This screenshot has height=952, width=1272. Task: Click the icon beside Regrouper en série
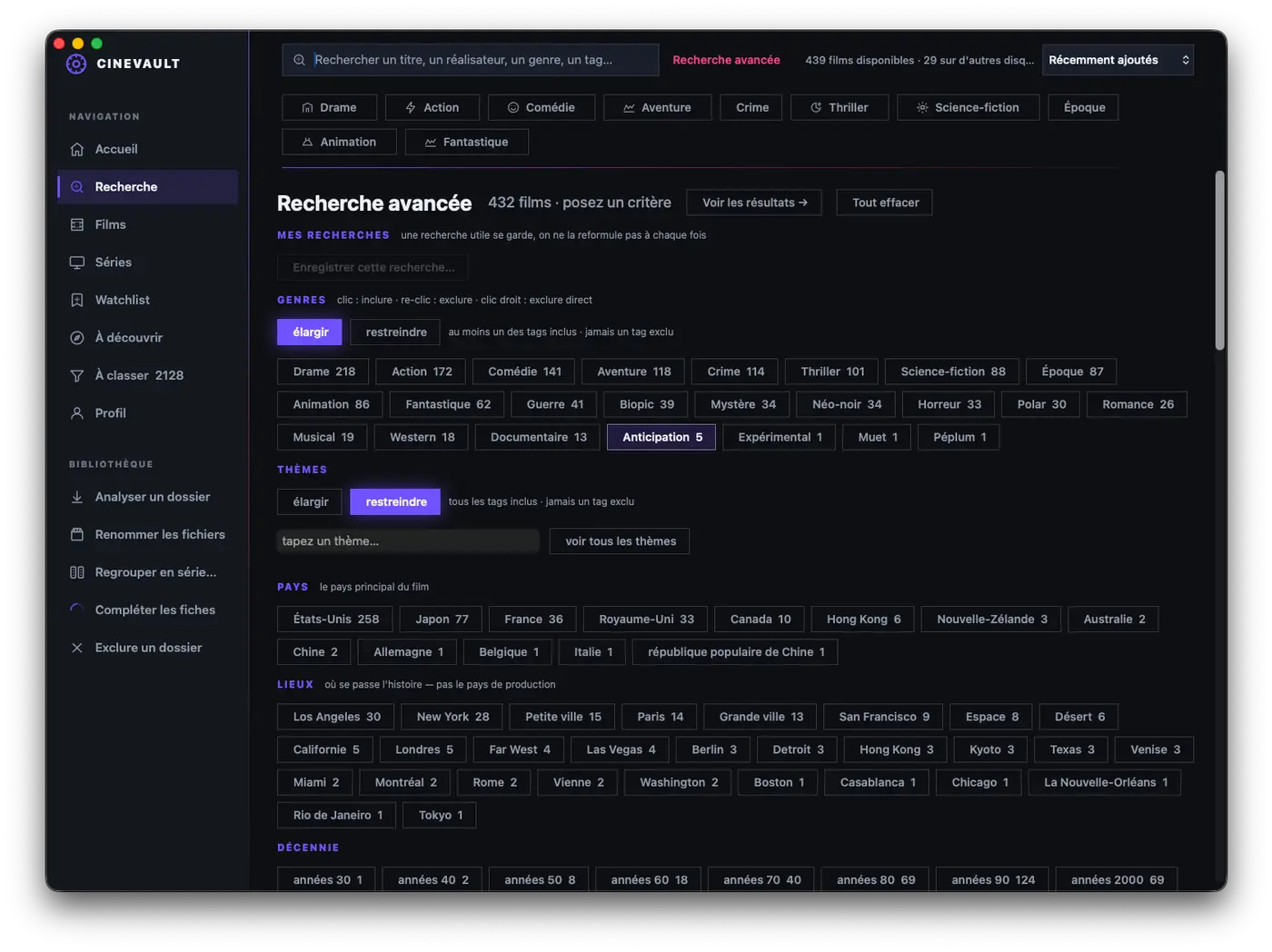pyautogui.click(x=77, y=572)
